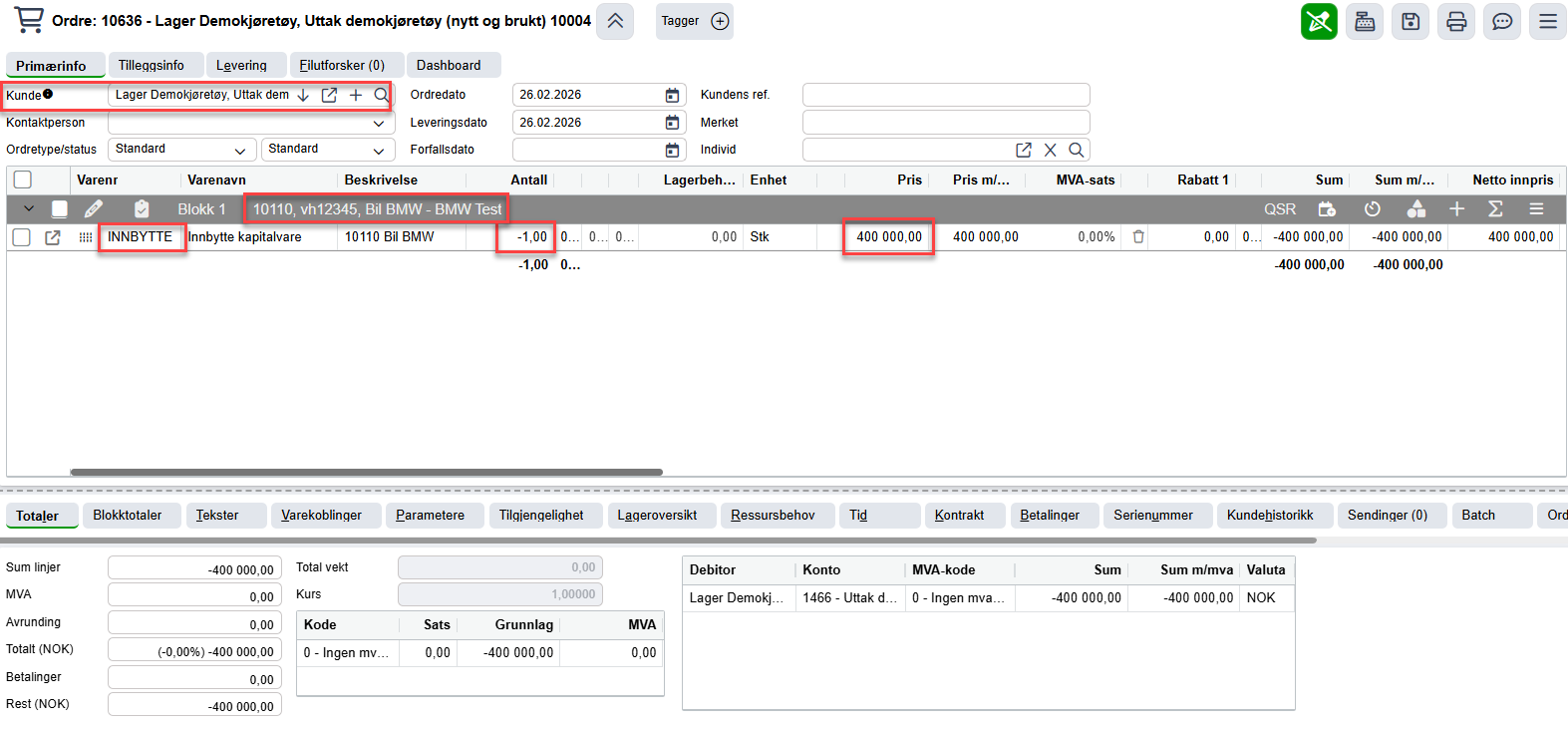Open the top-right hamburger menu
The height and width of the screenshot is (729, 1568).
[1548, 21]
